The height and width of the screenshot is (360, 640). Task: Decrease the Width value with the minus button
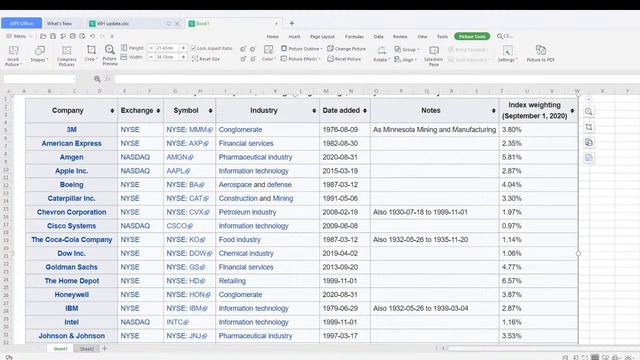(x=151, y=57)
